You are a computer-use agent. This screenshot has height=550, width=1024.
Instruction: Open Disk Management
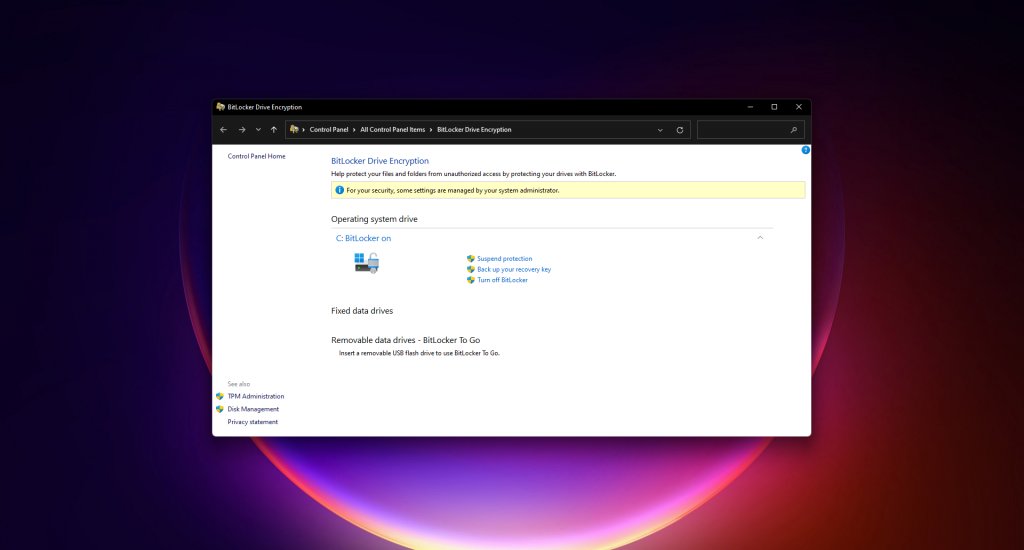point(253,409)
